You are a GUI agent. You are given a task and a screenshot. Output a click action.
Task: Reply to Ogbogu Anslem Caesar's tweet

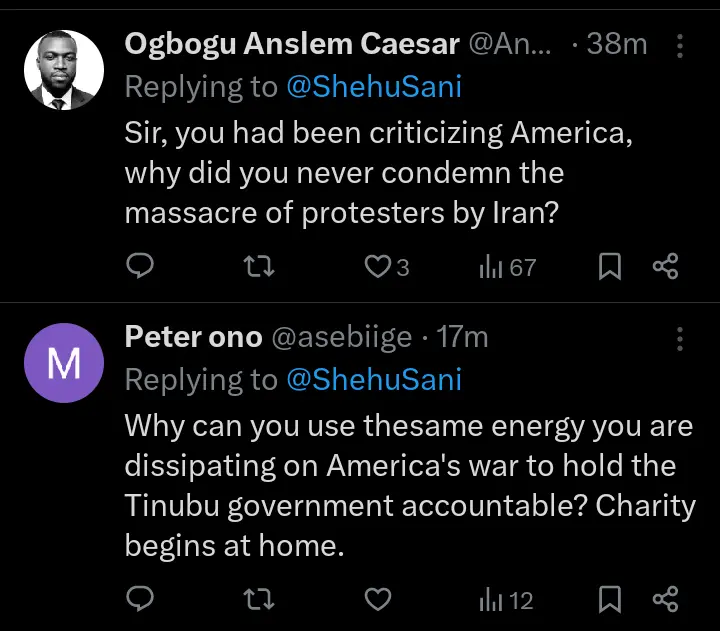(x=141, y=267)
